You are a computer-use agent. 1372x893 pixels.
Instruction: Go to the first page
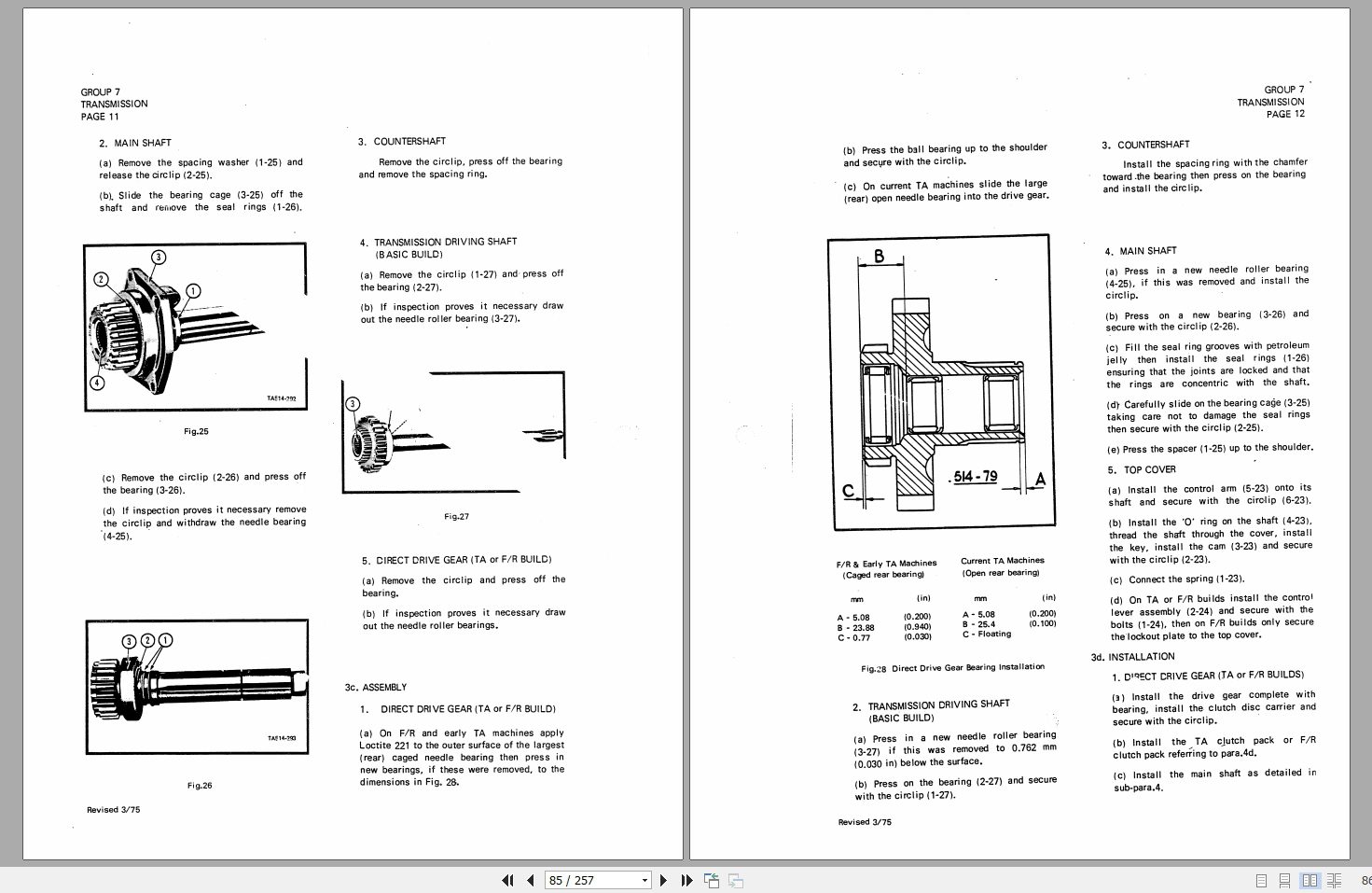[508, 880]
